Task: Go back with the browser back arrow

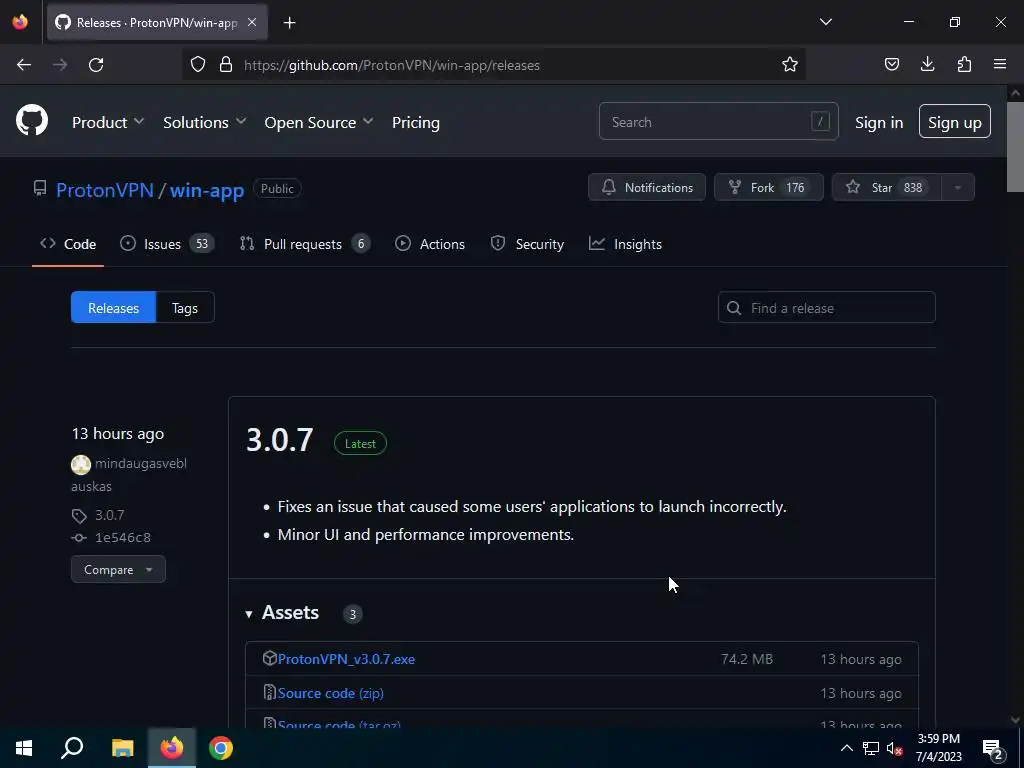Action: pos(24,65)
